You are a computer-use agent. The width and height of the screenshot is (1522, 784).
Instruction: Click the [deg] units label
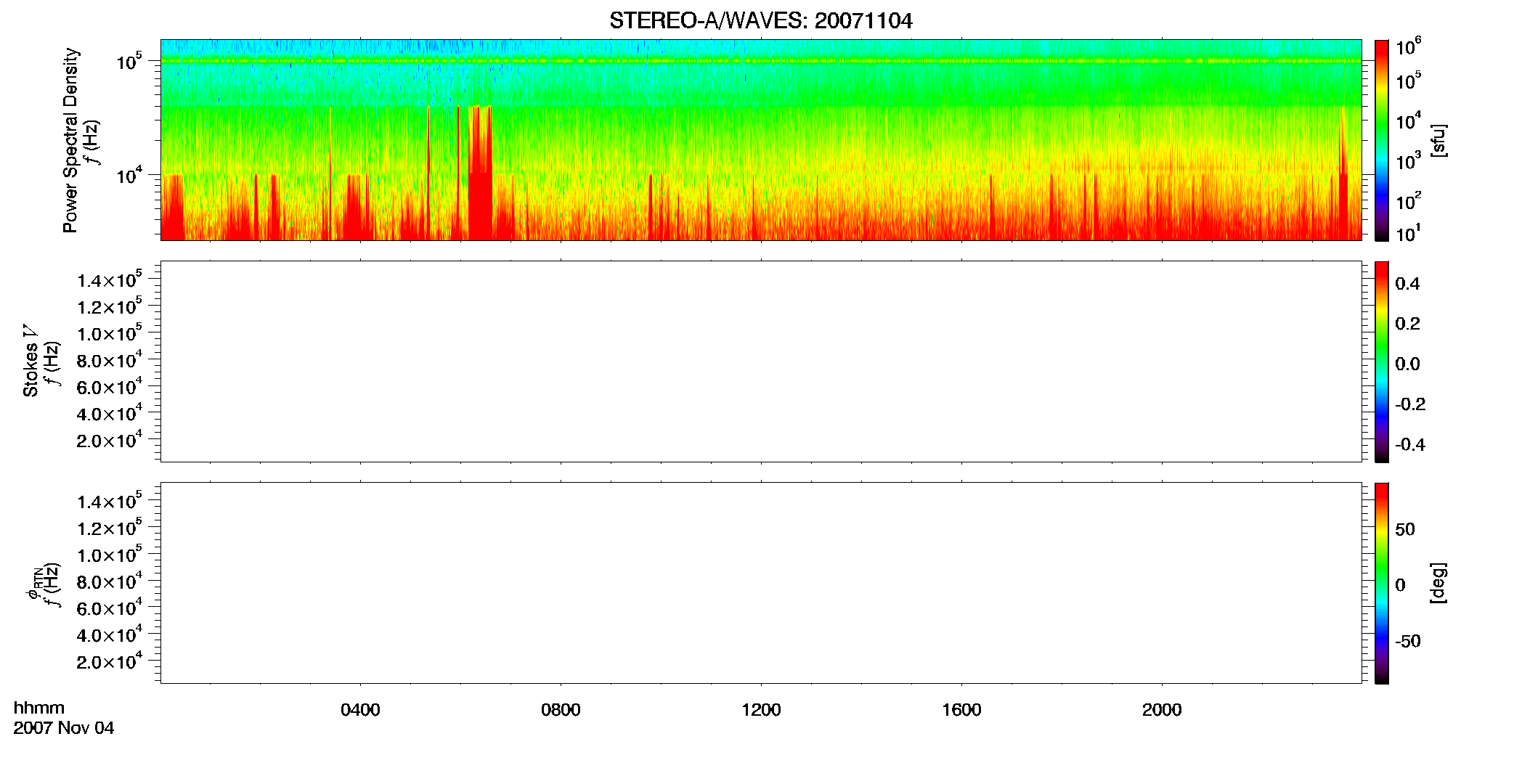[1438, 583]
